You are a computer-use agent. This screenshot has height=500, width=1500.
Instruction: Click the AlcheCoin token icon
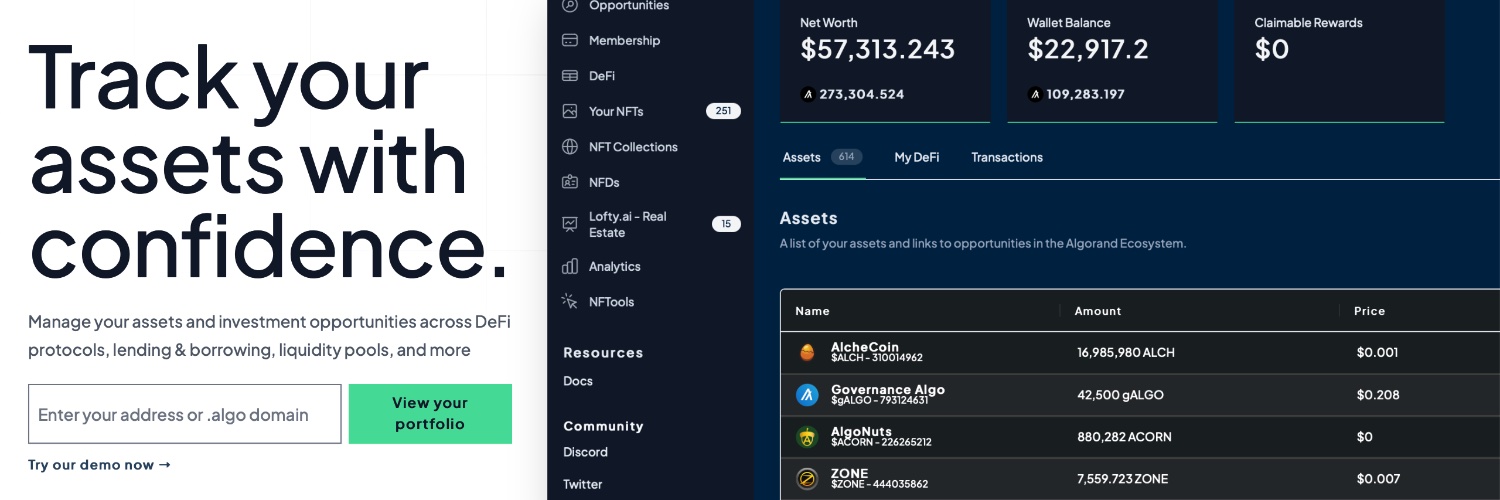(807, 352)
